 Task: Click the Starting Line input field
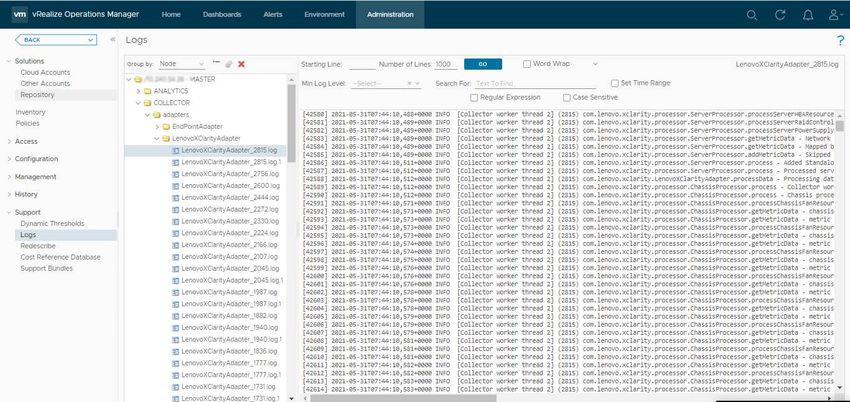click(362, 64)
